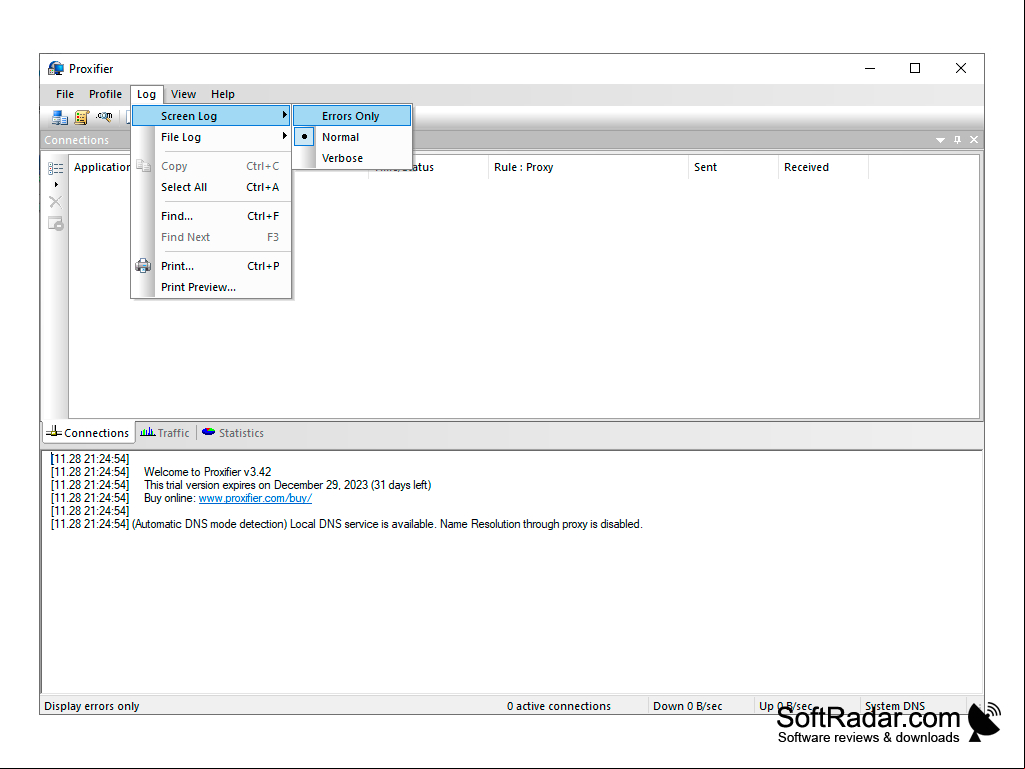Pin the Connections panel with pushpin icon
Viewport: 1025px width, 769px height.
[x=957, y=140]
